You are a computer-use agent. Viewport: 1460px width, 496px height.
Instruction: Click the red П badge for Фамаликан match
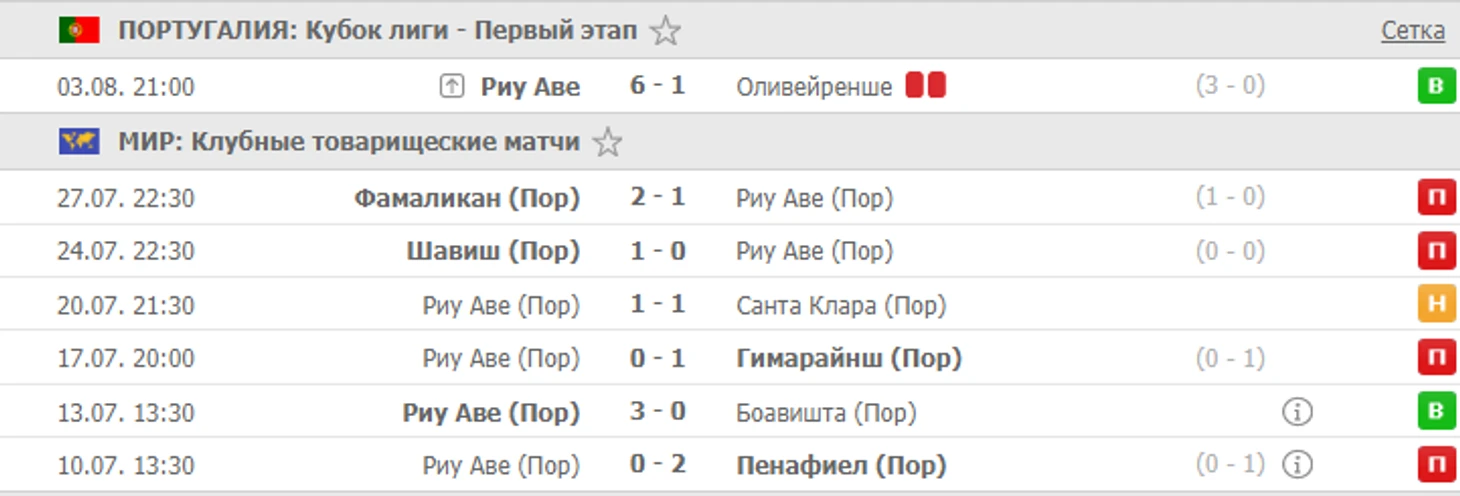tap(1436, 198)
